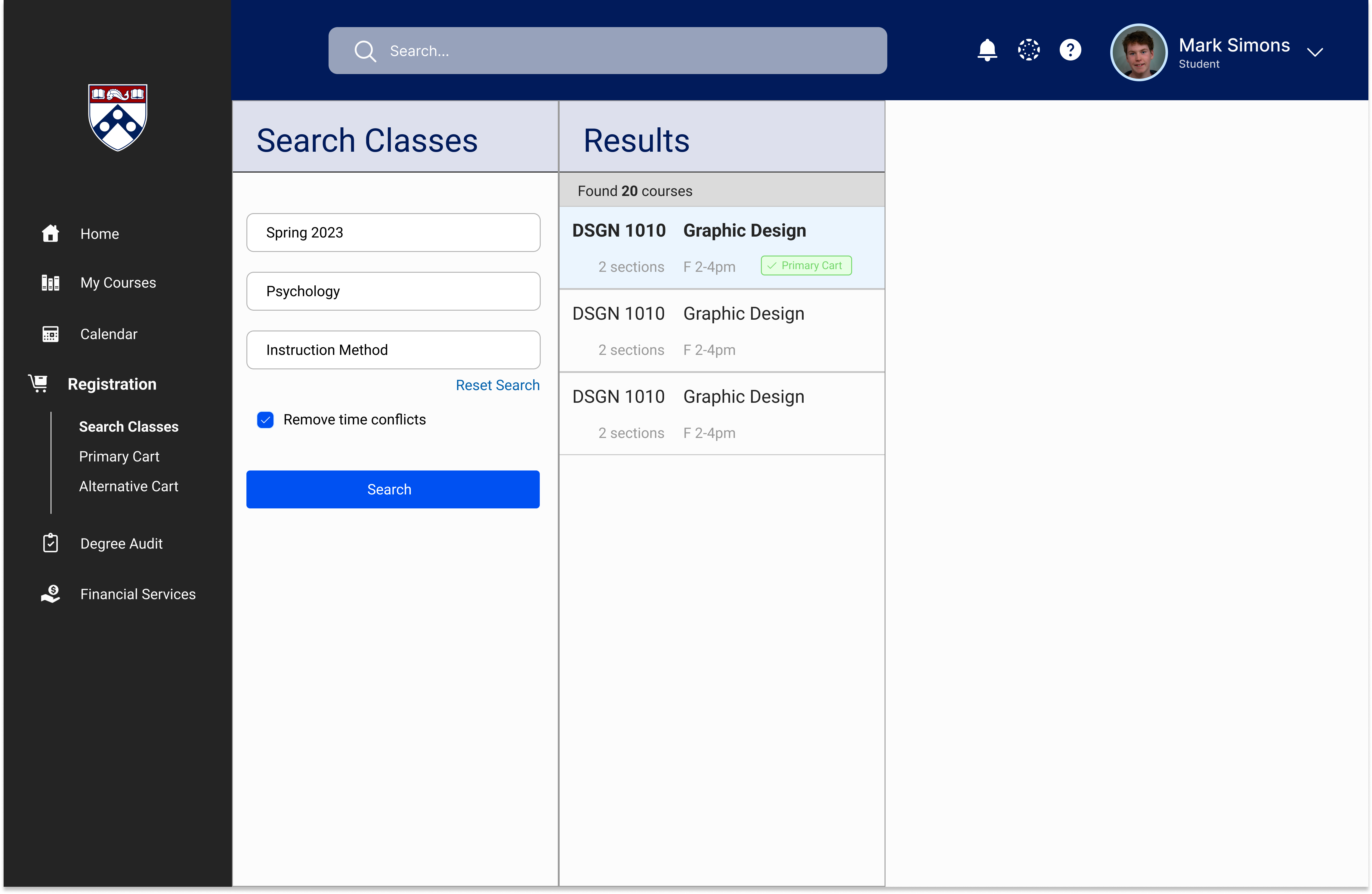Select Search Classes submenu item
The width and height of the screenshot is (1372, 894).
(128, 427)
